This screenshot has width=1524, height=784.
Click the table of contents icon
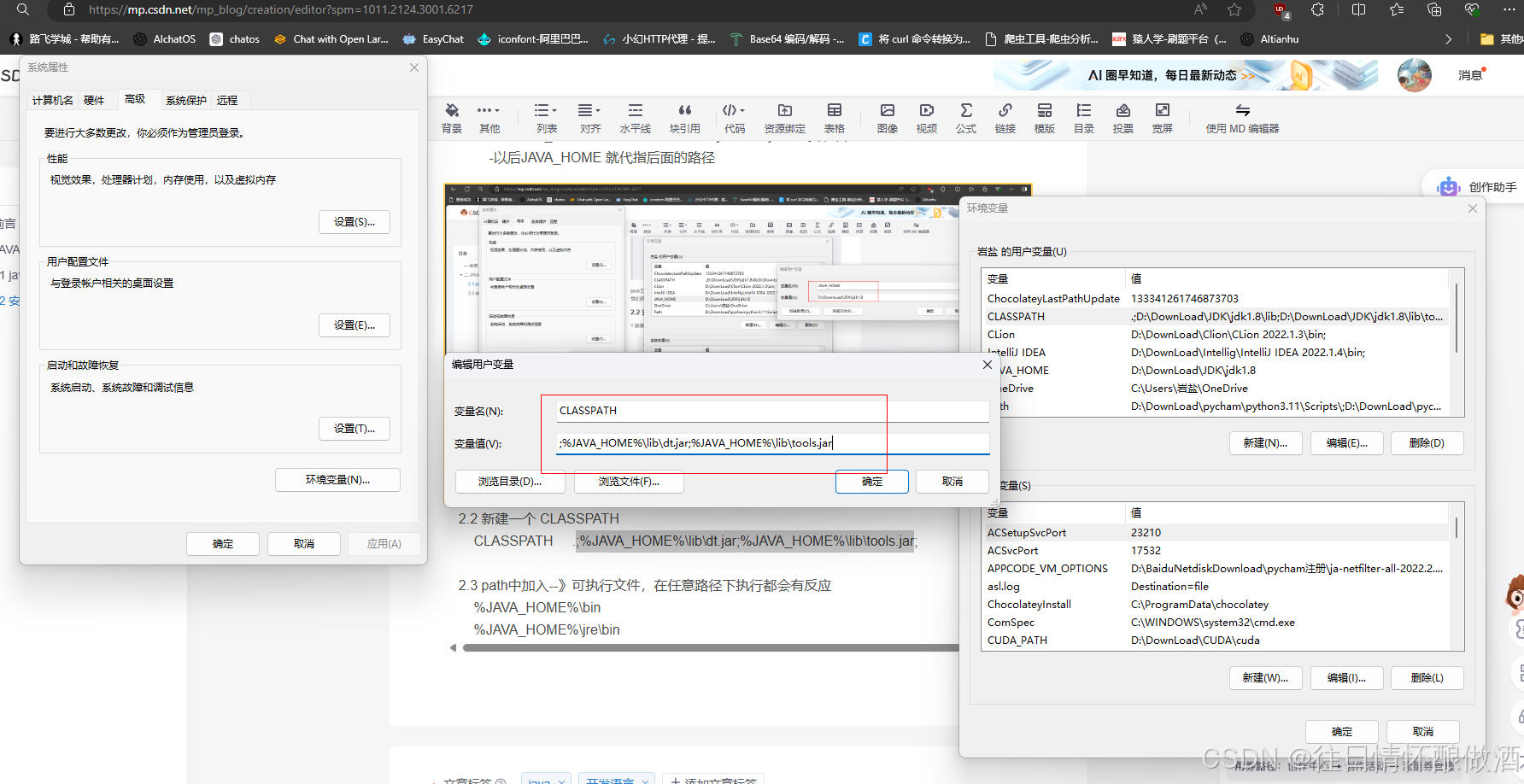[x=1084, y=110]
